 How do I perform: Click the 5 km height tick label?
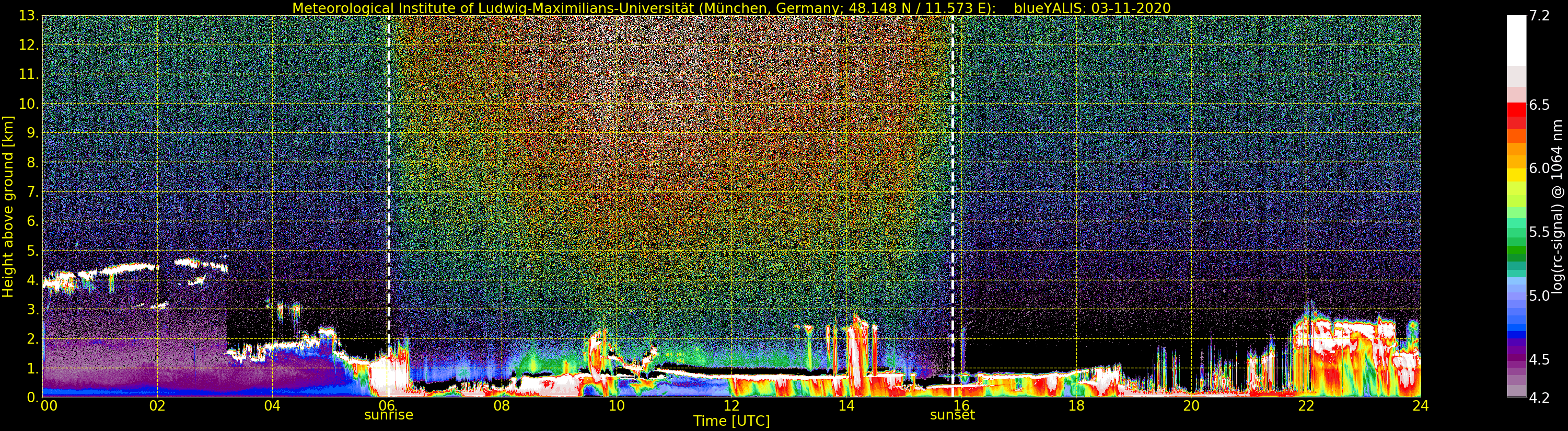pos(33,251)
